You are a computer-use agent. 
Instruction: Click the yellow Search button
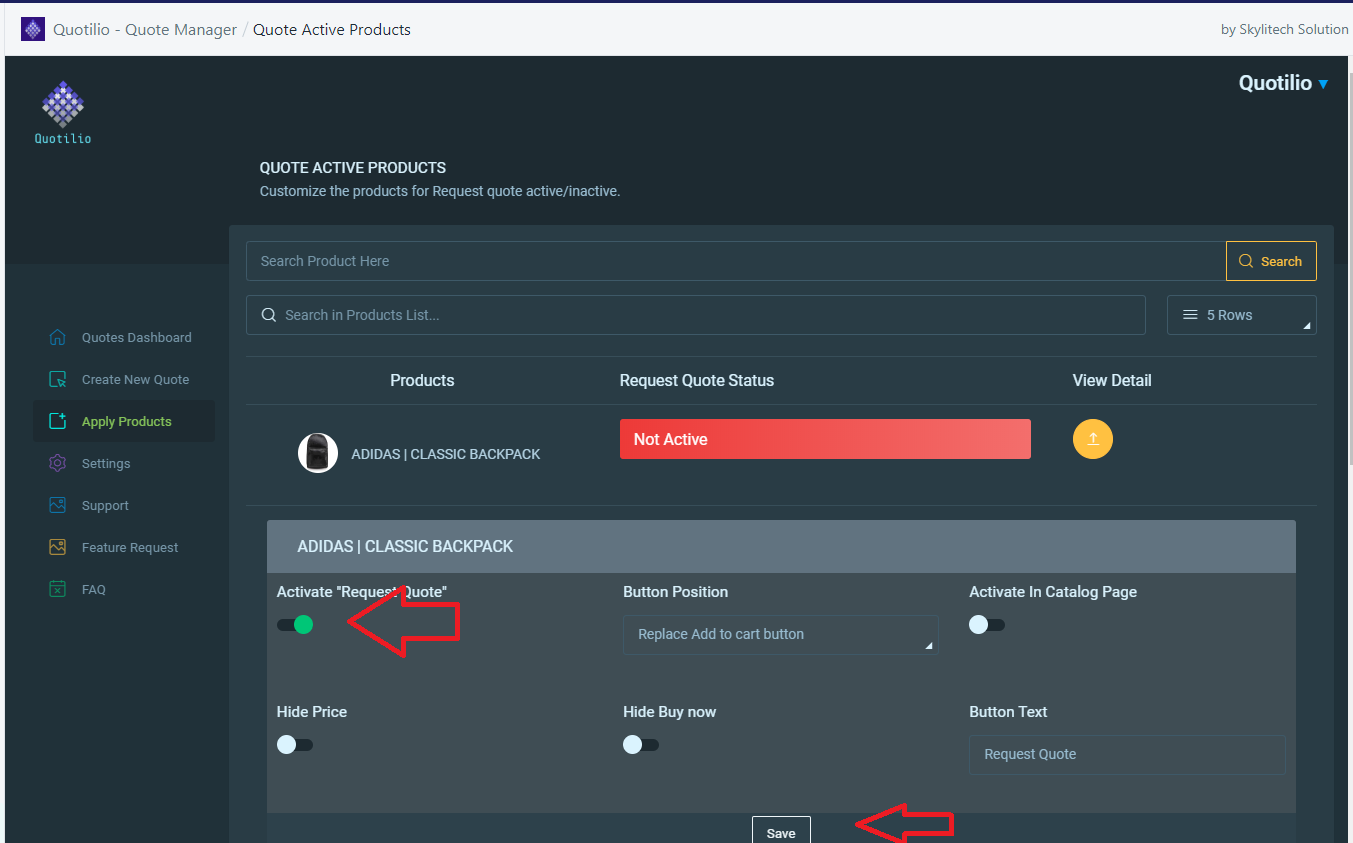pos(1271,261)
